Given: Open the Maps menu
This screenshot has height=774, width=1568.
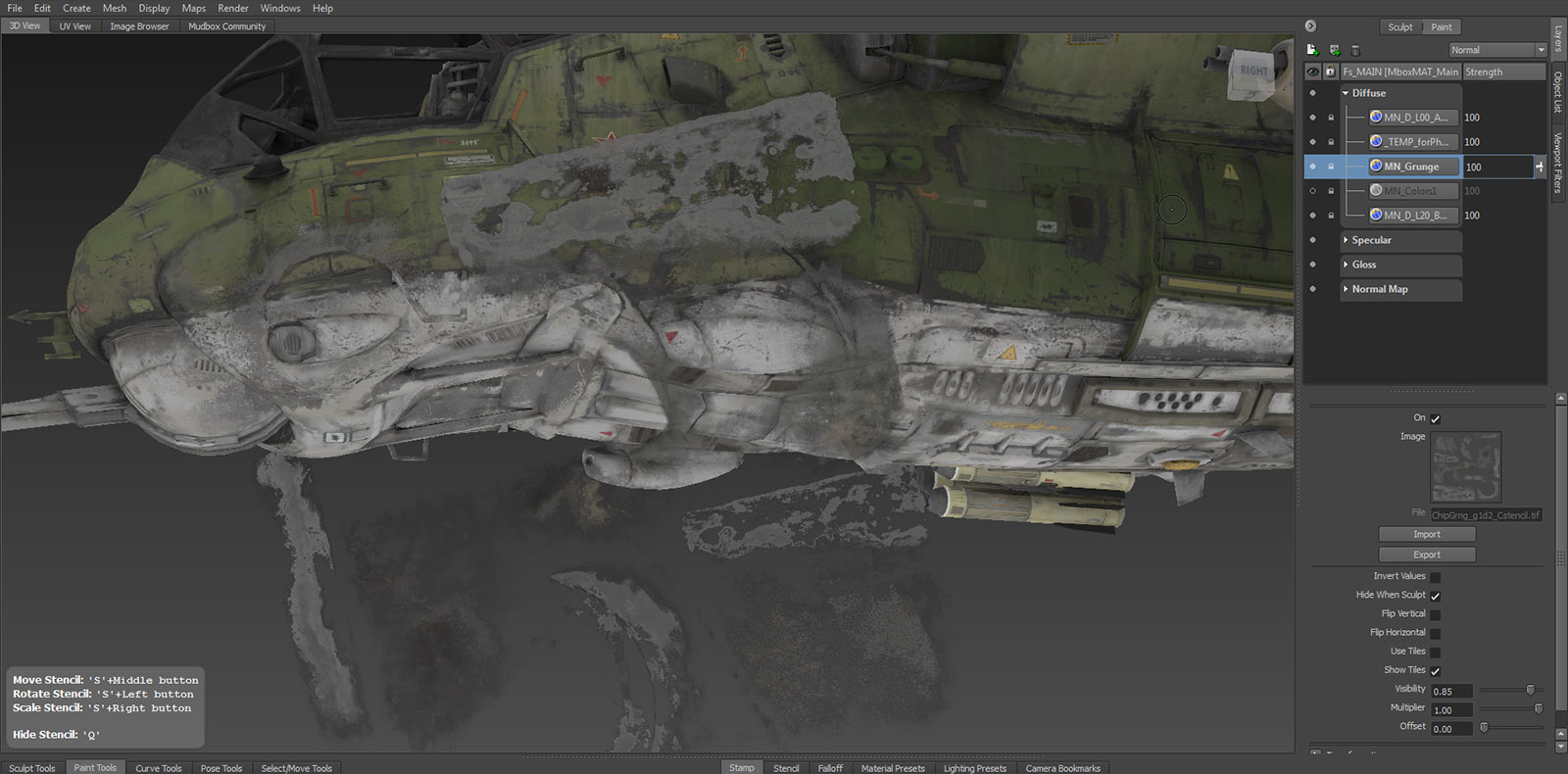Looking at the screenshot, I should pyautogui.click(x=194, y=8).
